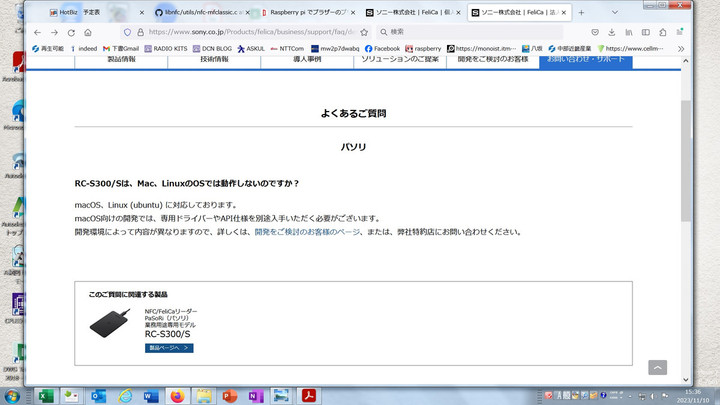Switch to the HotBiz 予定表 tab

coord(97,12)
